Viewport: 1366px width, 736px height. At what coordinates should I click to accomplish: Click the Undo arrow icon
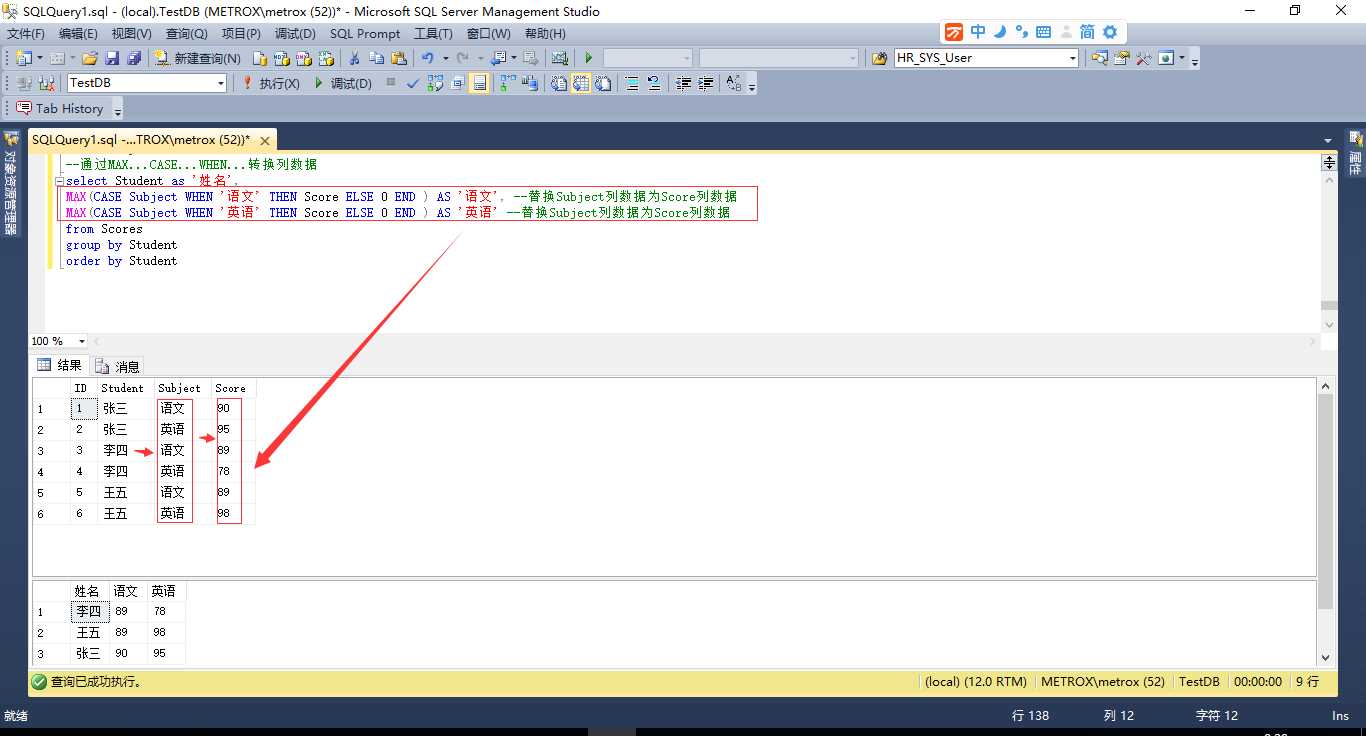(x=427, y=58)
